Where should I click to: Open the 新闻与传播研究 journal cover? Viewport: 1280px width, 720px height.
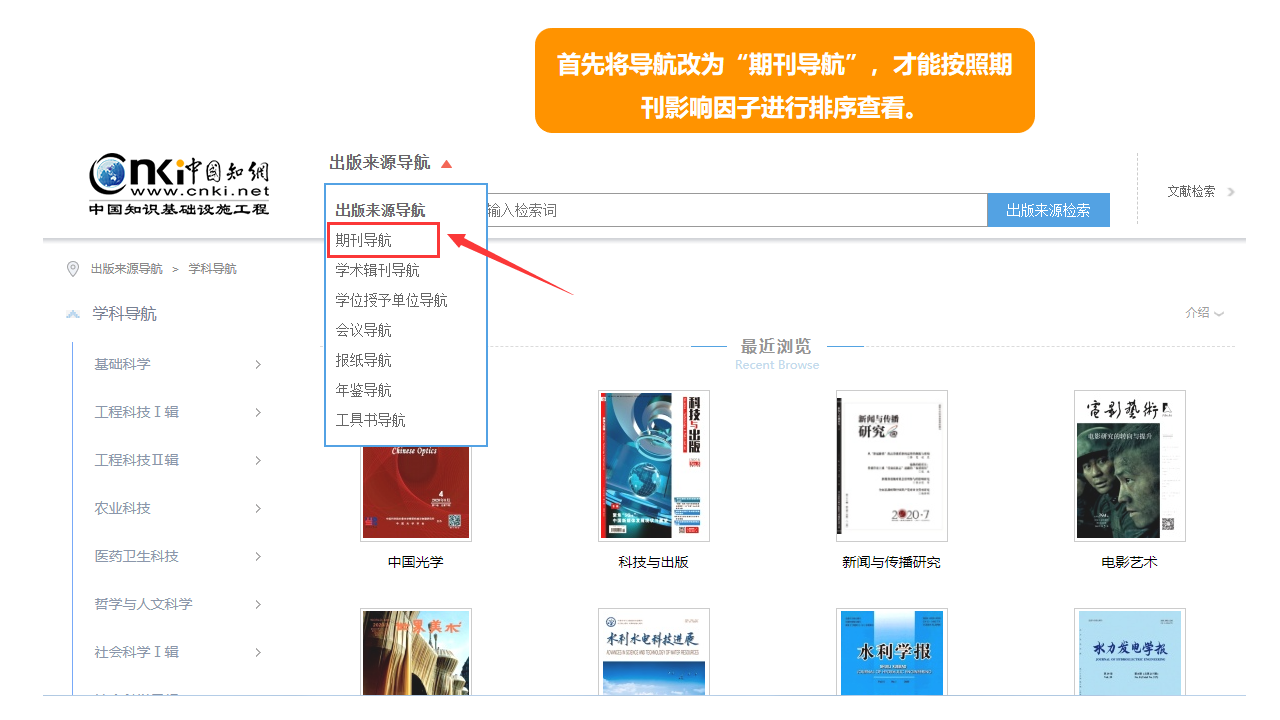click(x=892, y=466)
